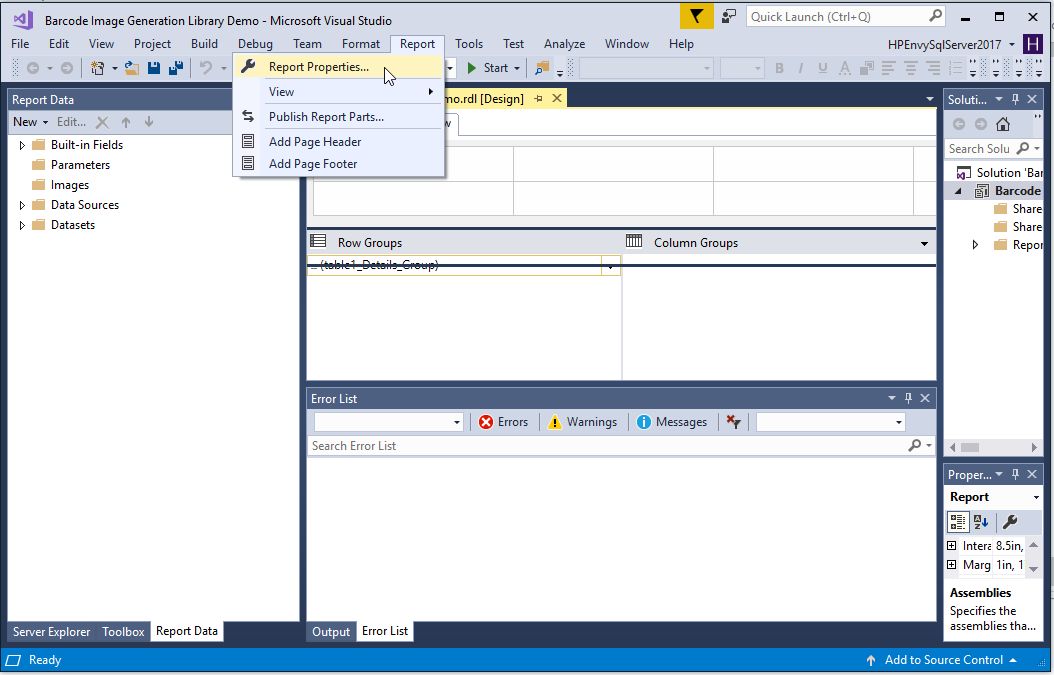
Task: Click the Save All toolbar icon
Action: pos(176,68)
